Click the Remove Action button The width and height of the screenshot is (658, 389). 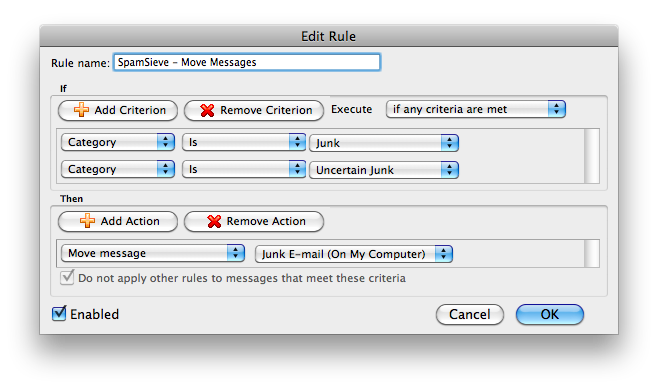(254, 221)
